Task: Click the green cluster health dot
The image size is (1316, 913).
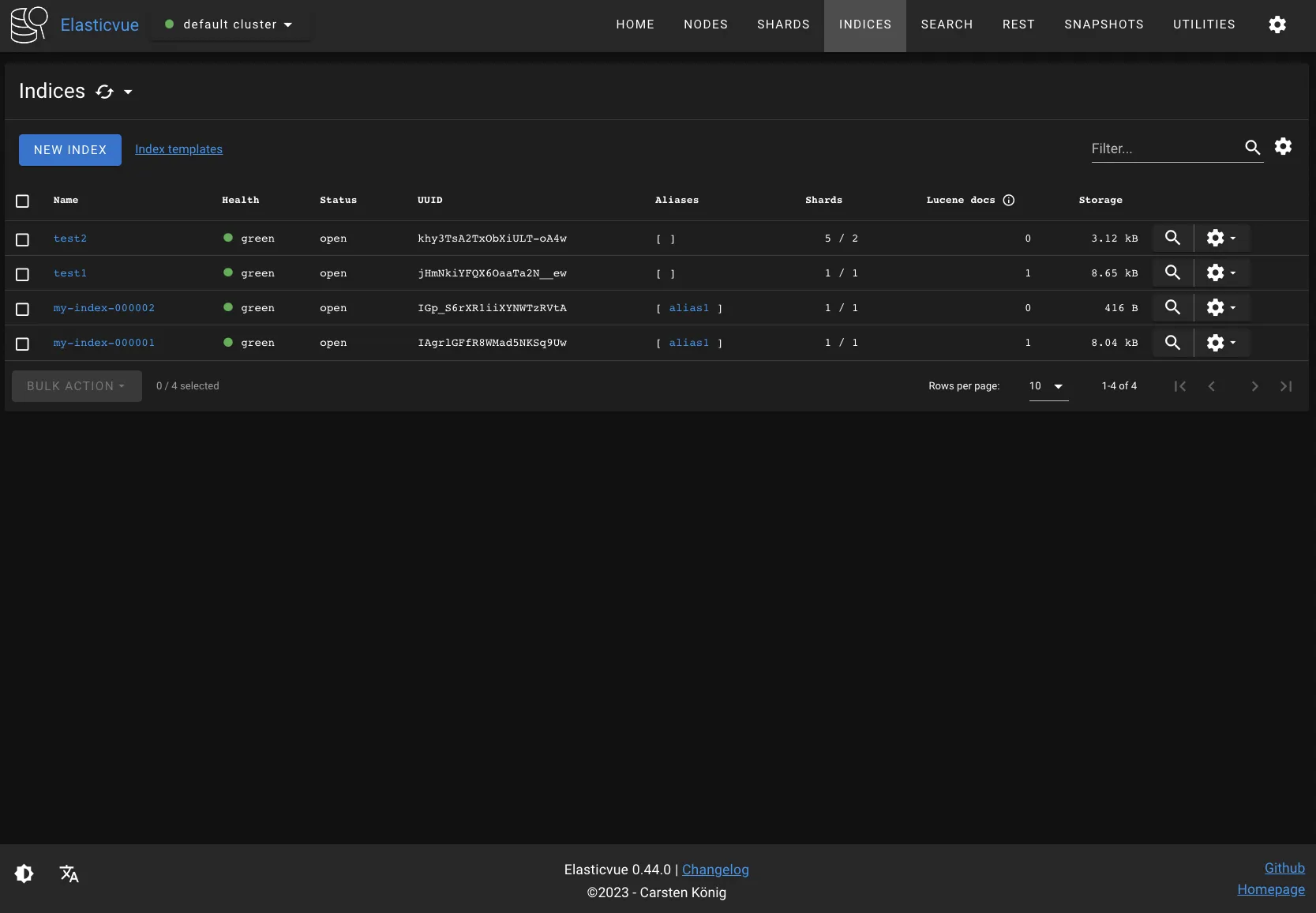Action: pyautogui.click(x=169, y=24)
